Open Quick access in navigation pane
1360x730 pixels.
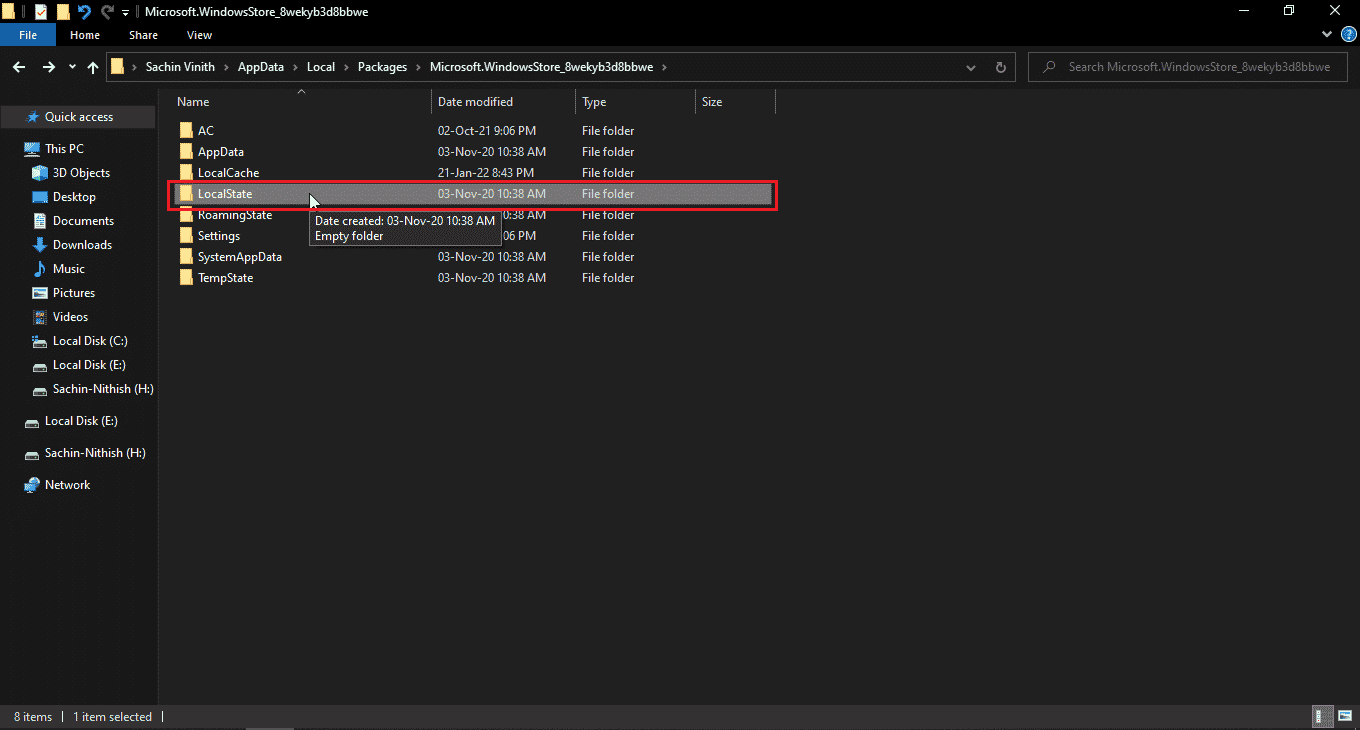pos(78,117)
